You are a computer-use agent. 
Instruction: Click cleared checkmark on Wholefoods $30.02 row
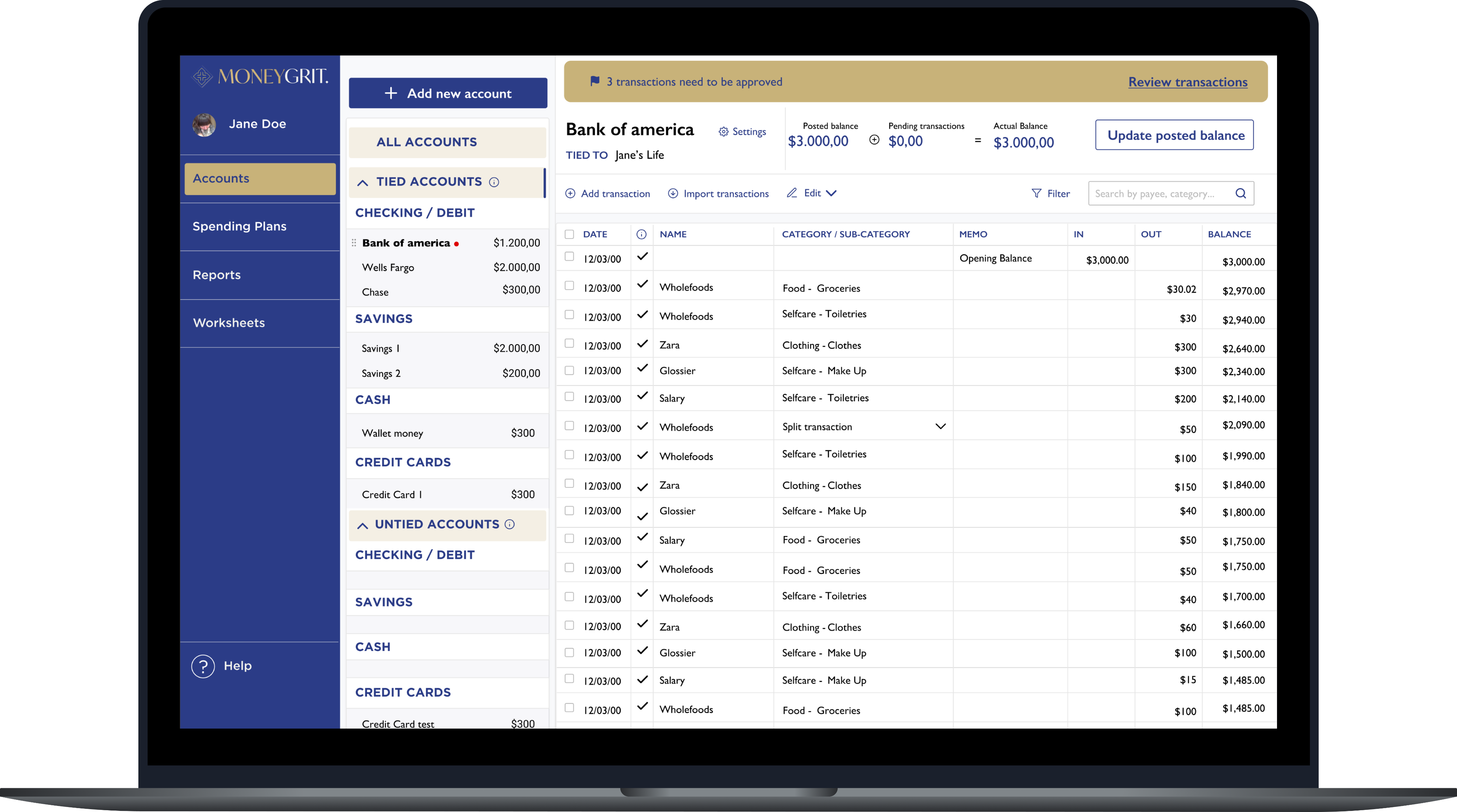(x=642, y=284)
